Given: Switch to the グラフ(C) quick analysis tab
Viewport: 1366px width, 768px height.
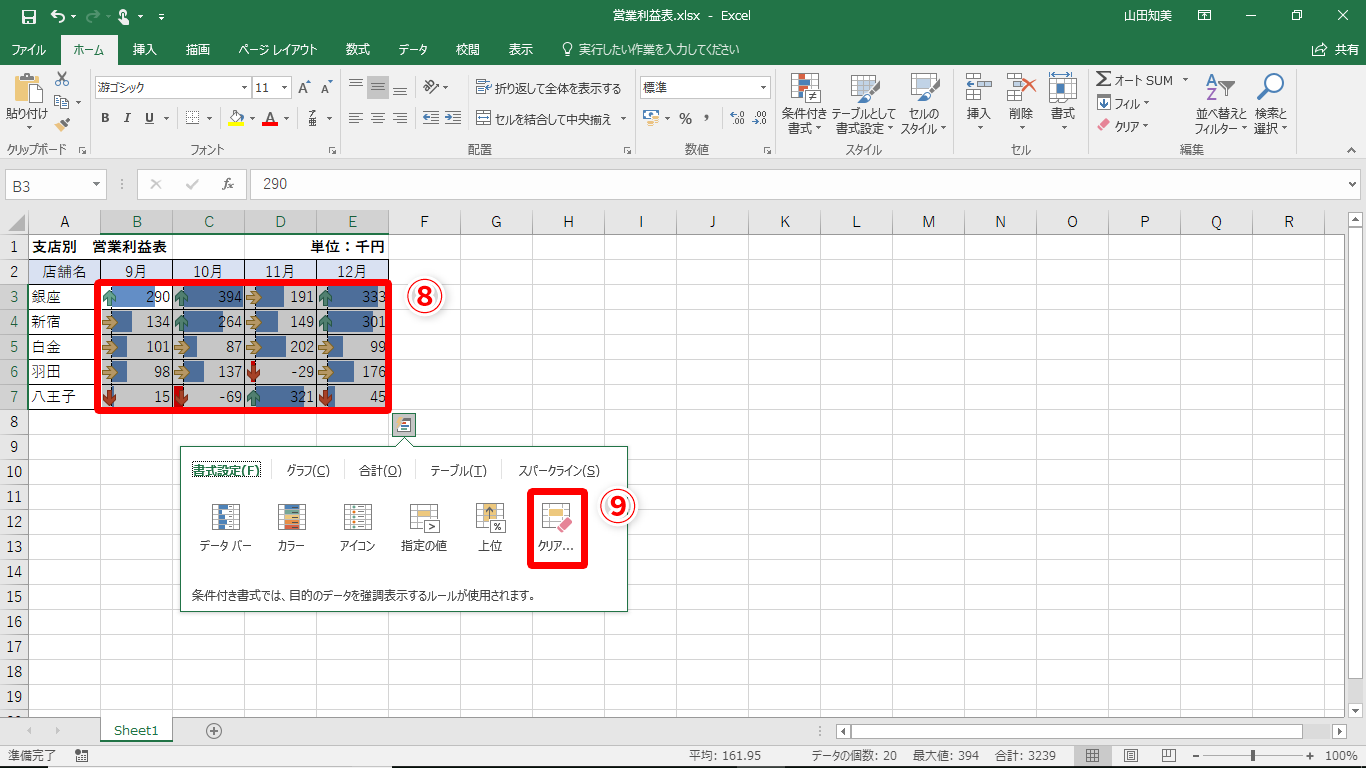Looking at the screenshot, I should [x=307, y=471].
